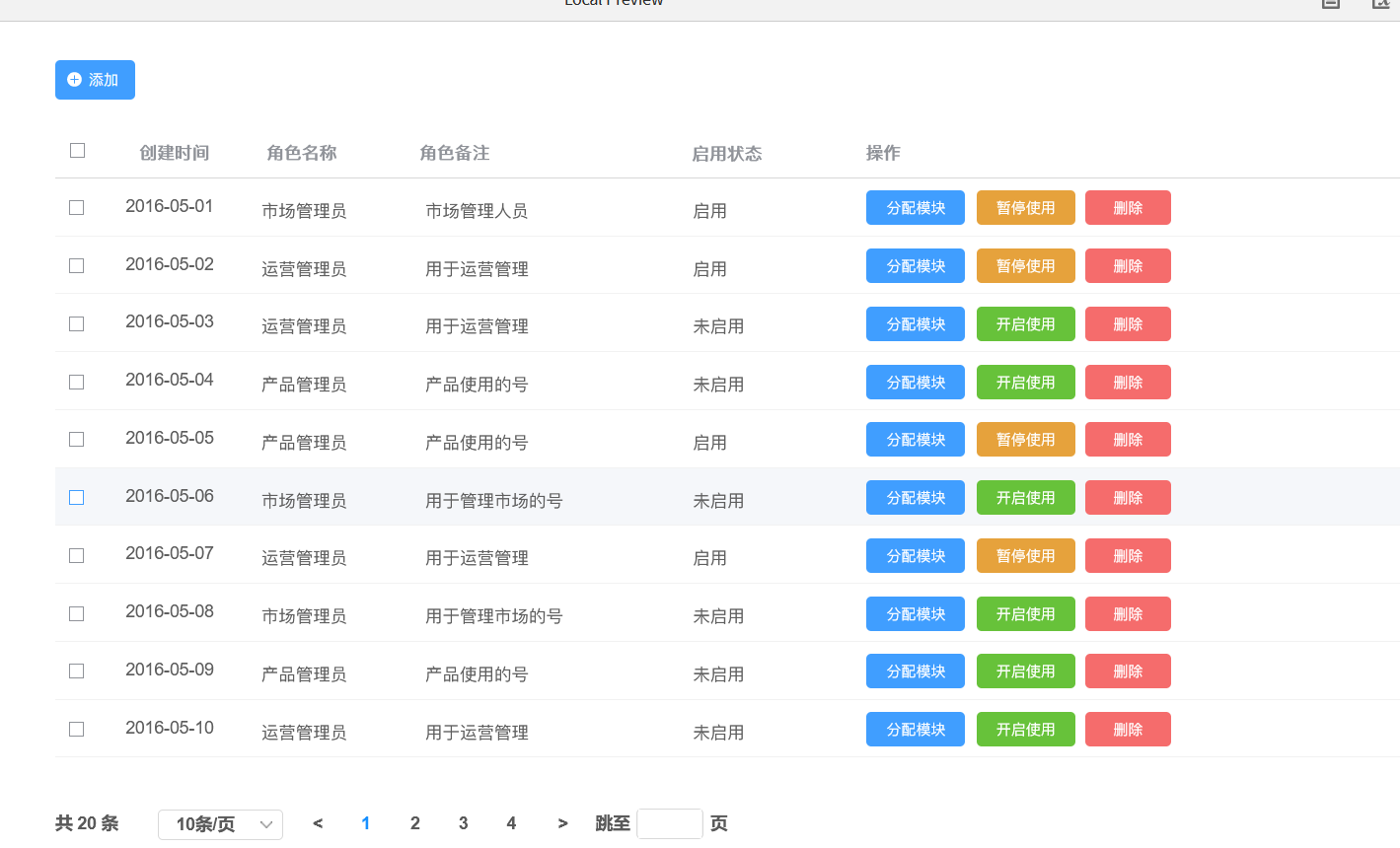The width and height of the screenshot is (1400, 848).
Task: Click 删除 in the 2016-05-10 row
Action: [1128, 730]
